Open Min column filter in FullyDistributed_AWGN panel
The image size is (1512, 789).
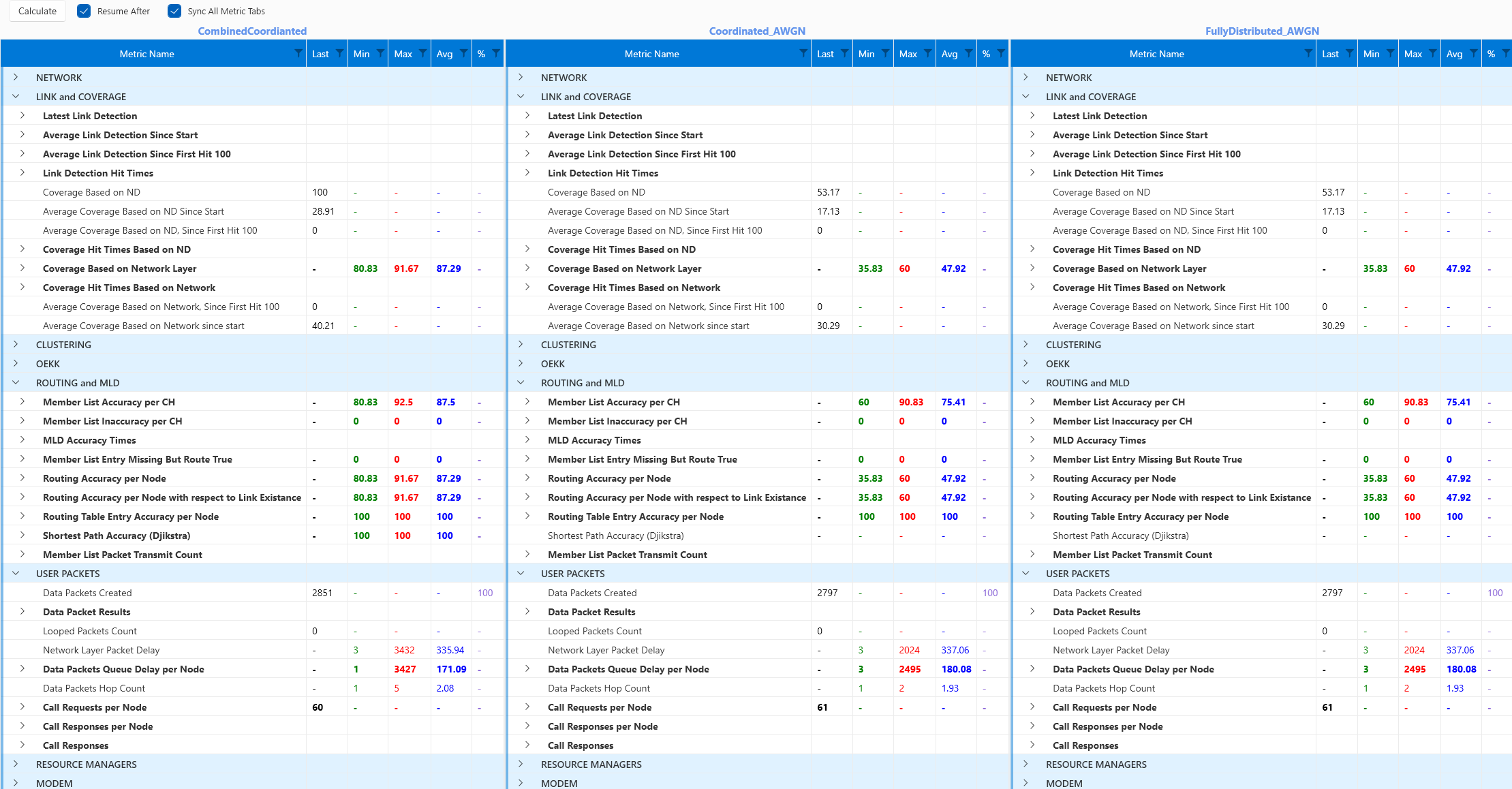click(x=1391, y=53)
